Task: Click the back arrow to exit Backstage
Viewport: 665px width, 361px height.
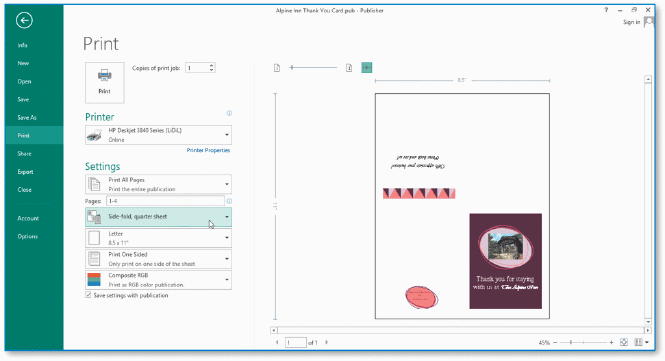Action: (x=24, y=20)
